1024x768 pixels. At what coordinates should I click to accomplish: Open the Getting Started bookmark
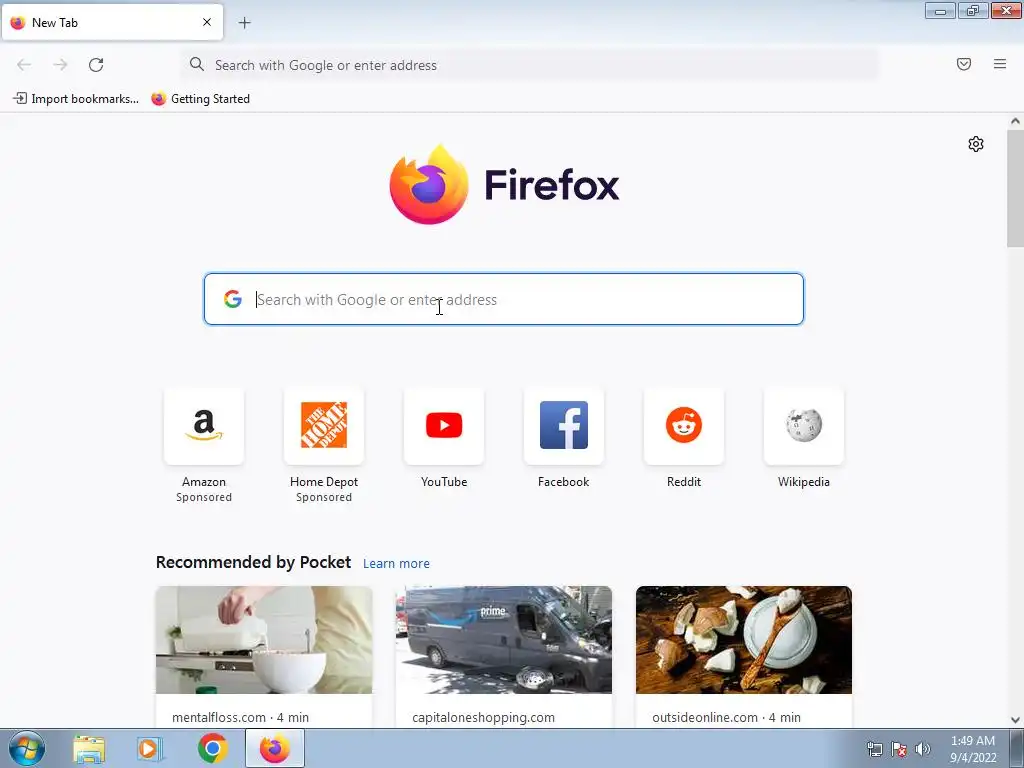tap(200, 99)
